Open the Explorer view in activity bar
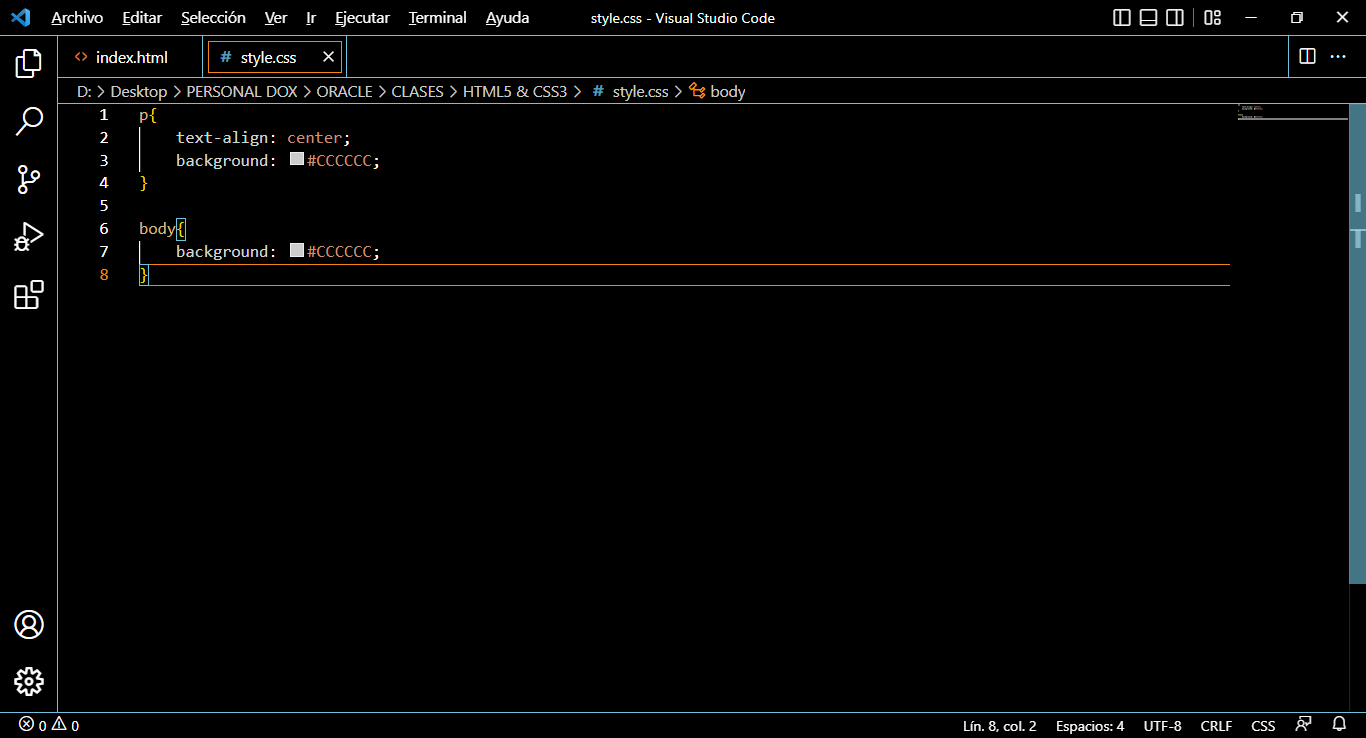Viewport: 1366px width, 738px height. click(29, 64)
